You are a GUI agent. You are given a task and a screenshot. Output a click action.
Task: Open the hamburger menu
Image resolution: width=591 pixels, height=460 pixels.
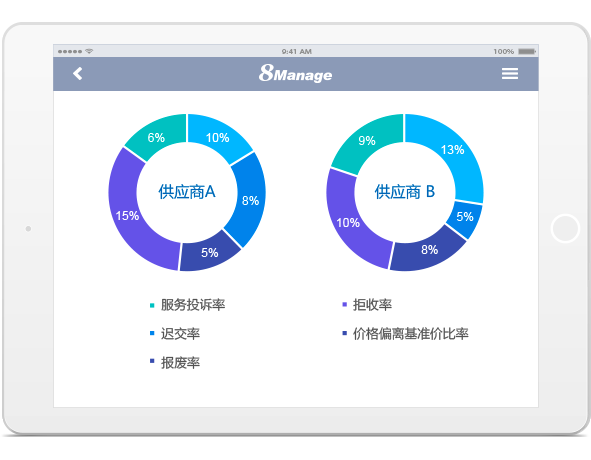coord(510,74)
